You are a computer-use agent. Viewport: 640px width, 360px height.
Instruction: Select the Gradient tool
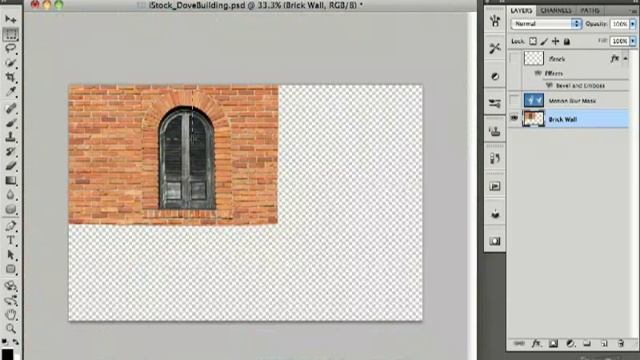(11, 180)
